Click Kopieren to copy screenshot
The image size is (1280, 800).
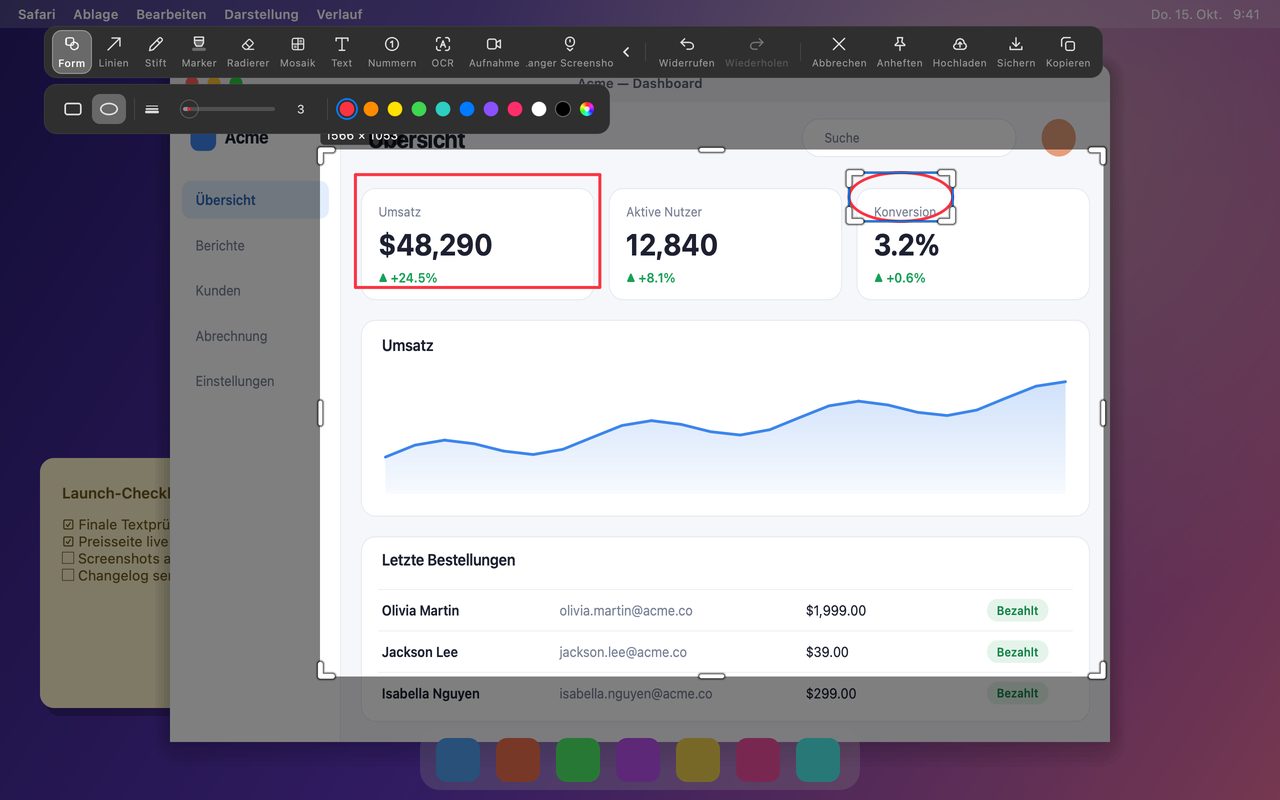[1068, 52]
